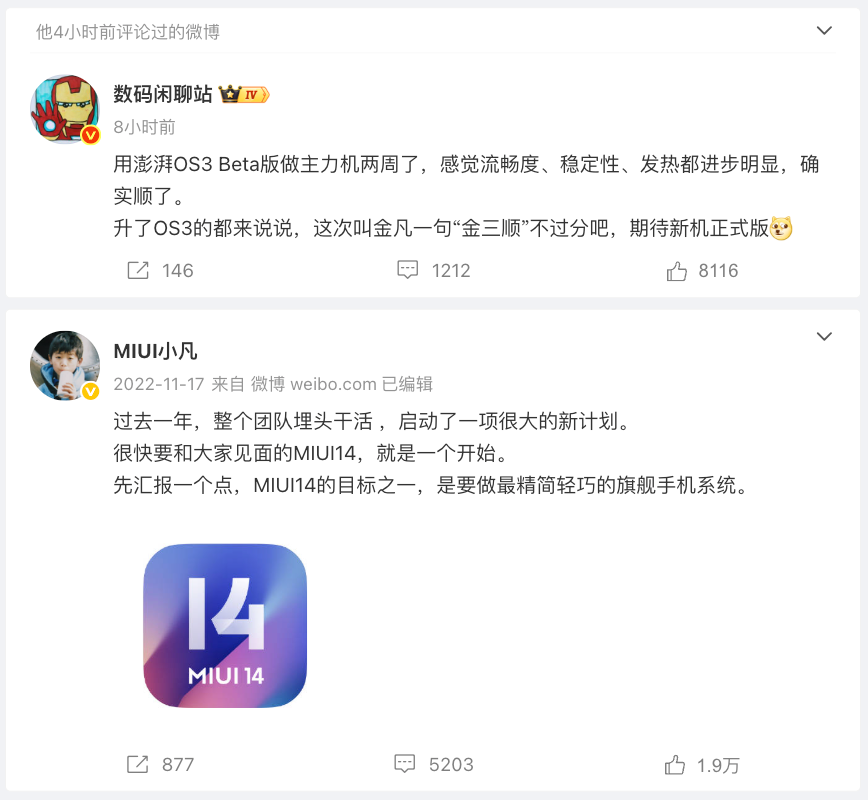Like the MIUI小凡 post with thumbs-up
868x800 pixels.
click(675, 765)
